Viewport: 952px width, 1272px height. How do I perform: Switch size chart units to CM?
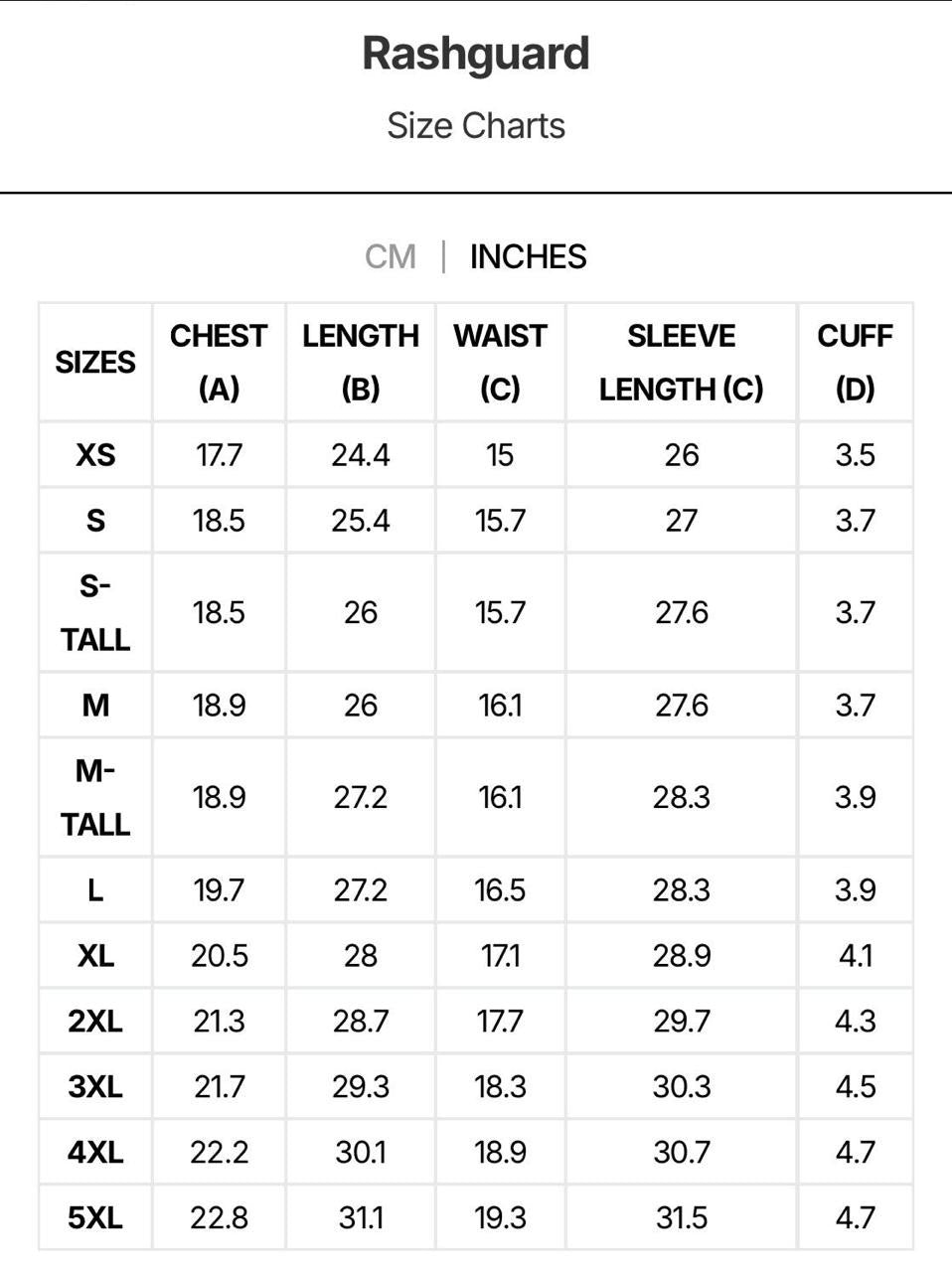[x=390, y=256]
